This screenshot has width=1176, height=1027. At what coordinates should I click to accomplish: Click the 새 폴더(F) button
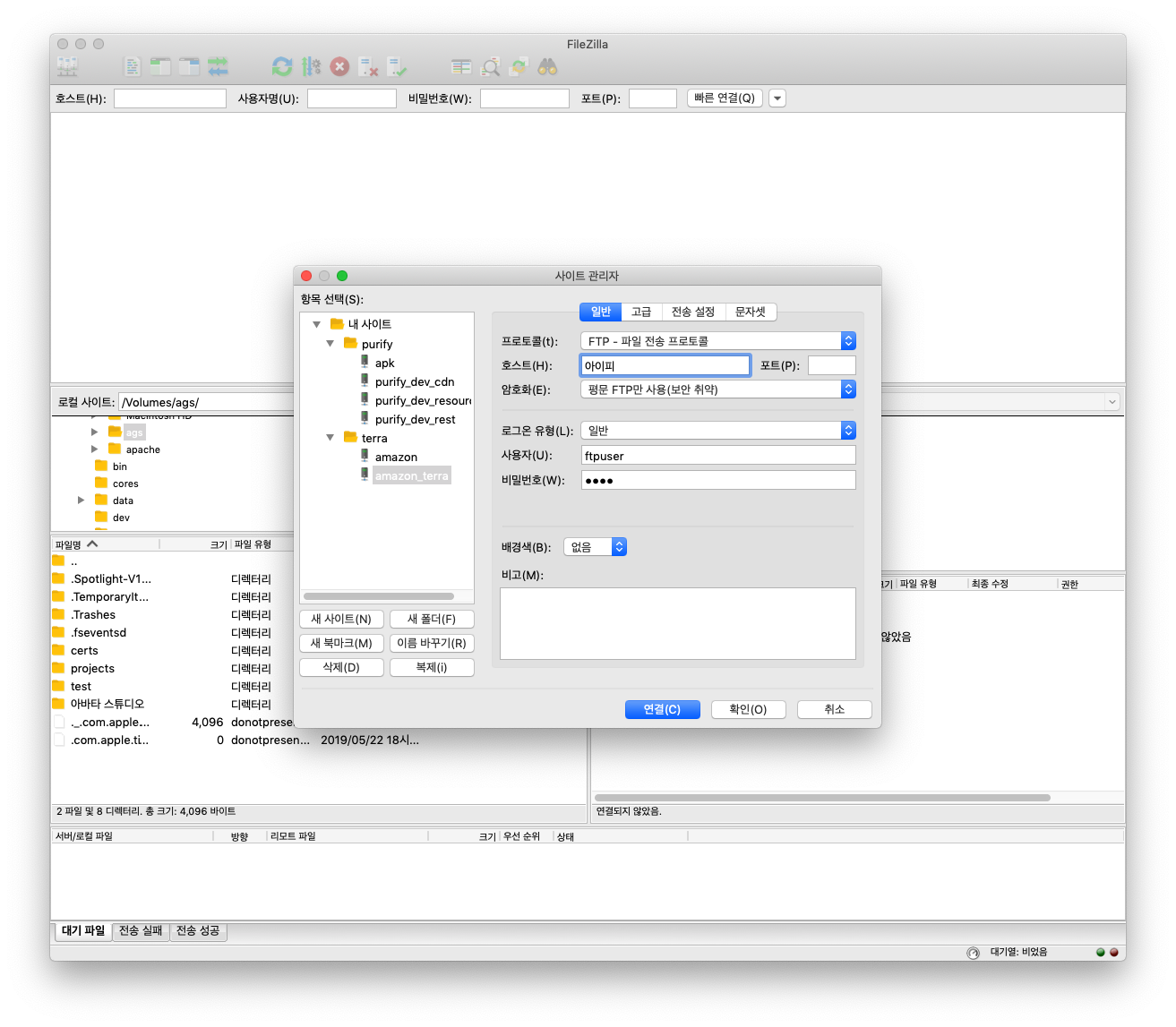(432, 619)
